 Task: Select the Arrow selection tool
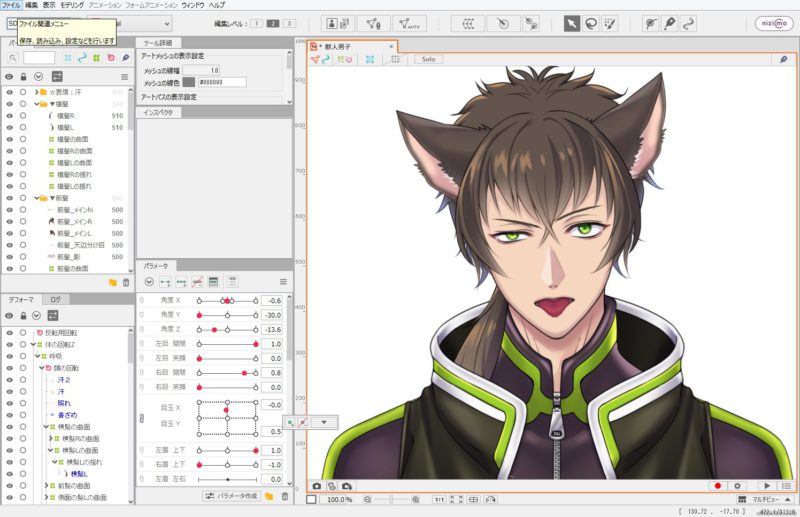click(572, 23)
